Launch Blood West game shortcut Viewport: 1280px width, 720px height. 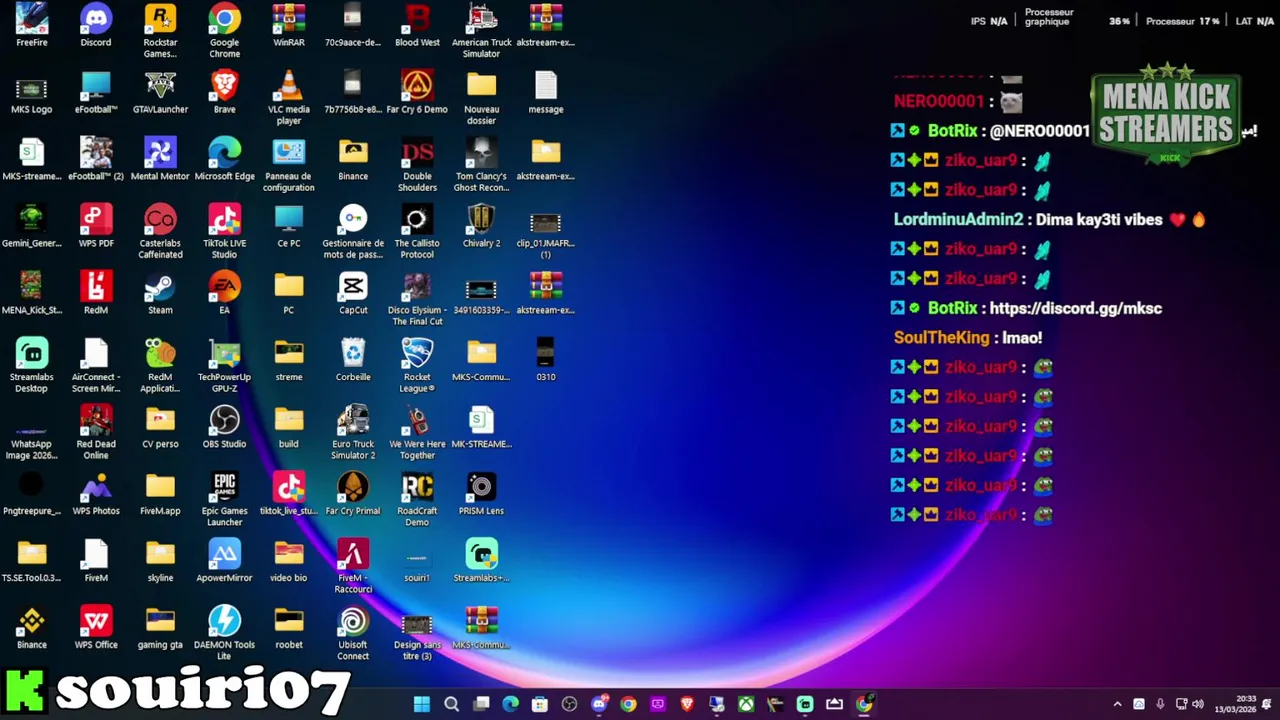pos(417,25)
